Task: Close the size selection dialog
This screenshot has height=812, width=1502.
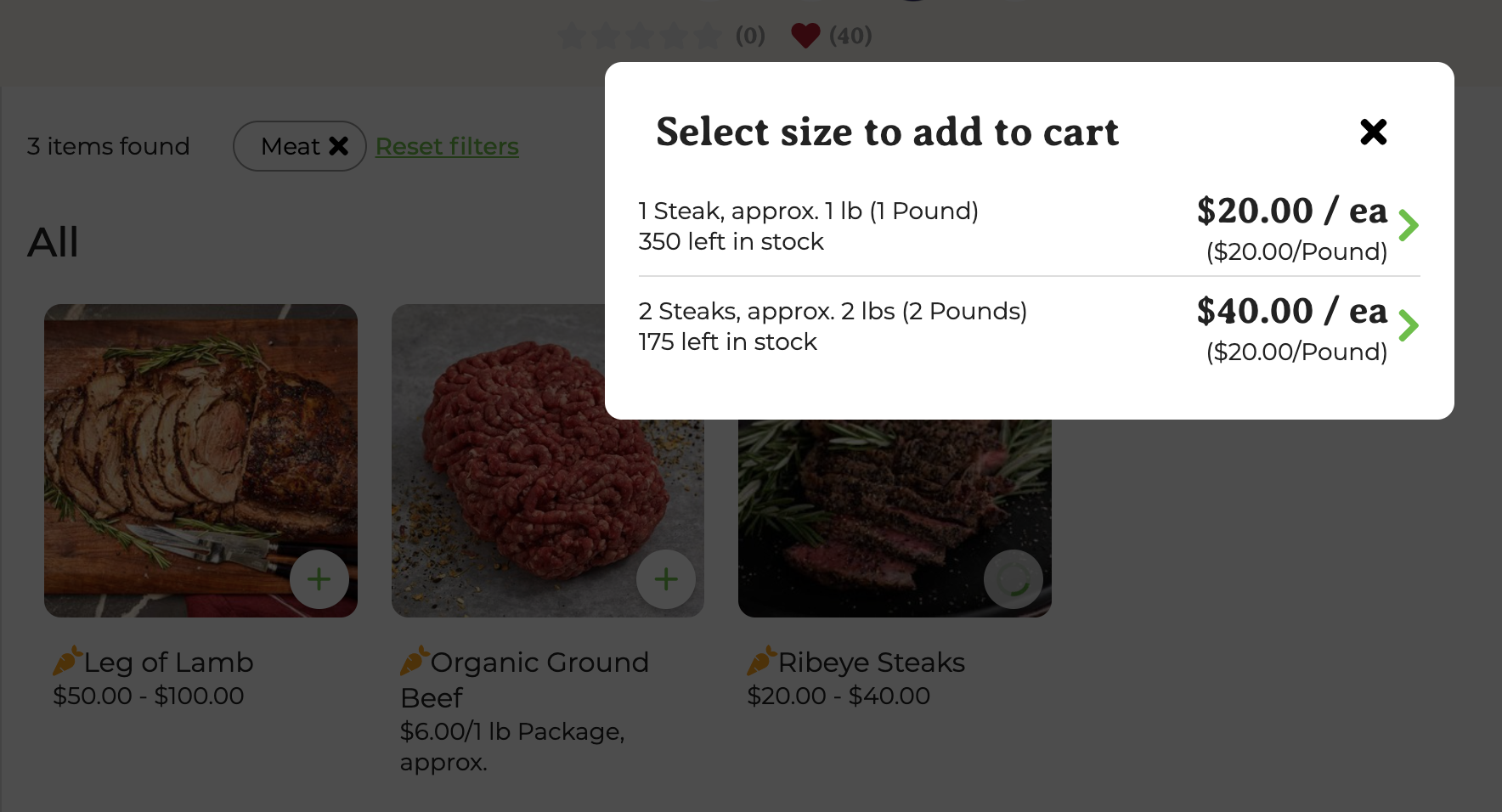Action: pyautogui.click(x=1373, y=132)
